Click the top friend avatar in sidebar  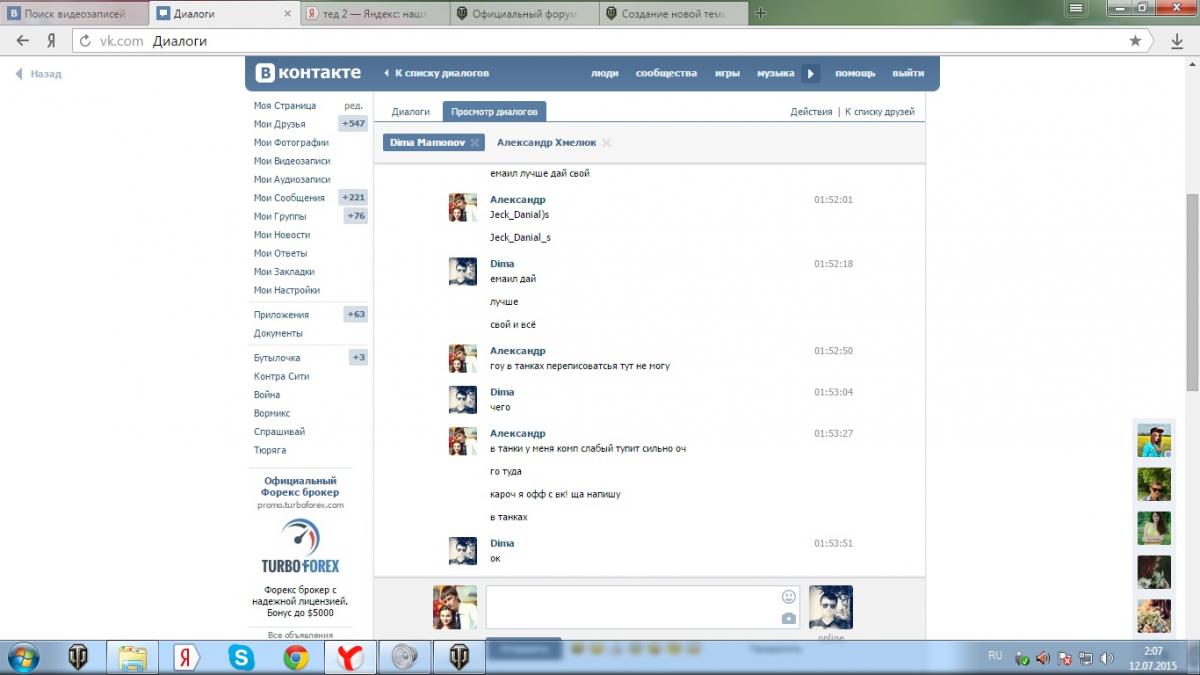click(x=1153, y=440)
